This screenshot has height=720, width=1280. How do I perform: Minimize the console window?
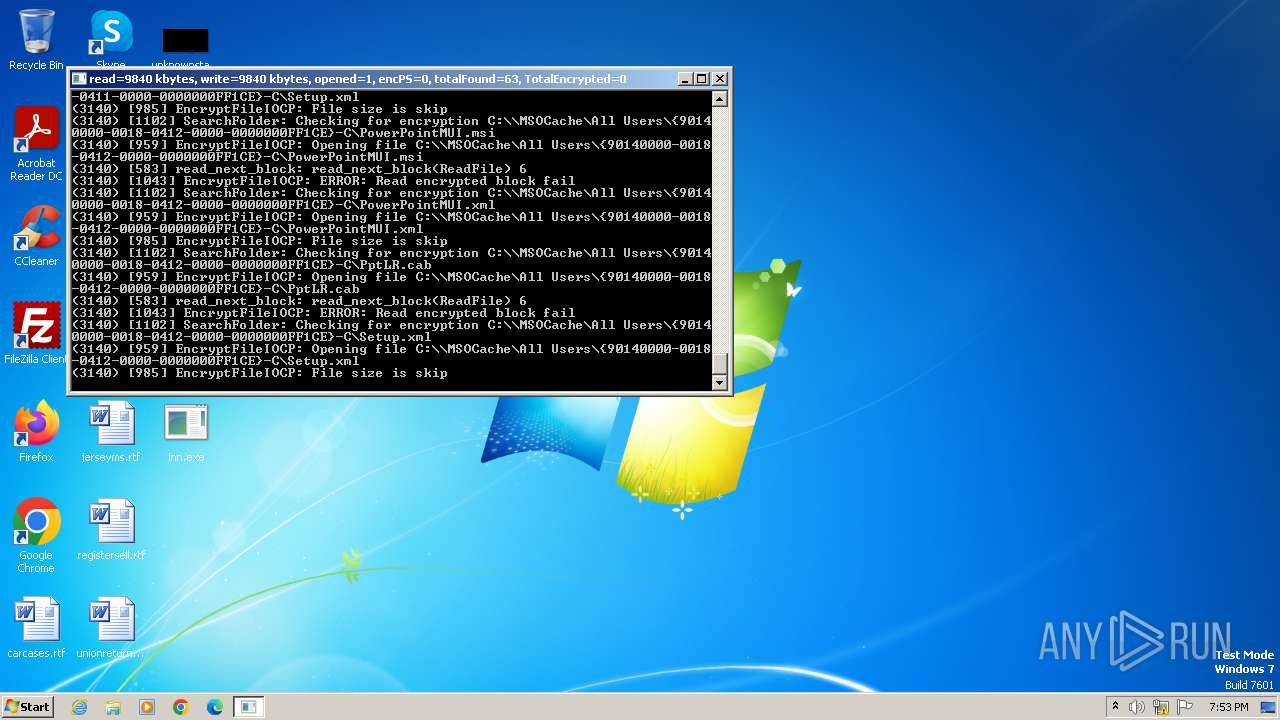(685, 79)
